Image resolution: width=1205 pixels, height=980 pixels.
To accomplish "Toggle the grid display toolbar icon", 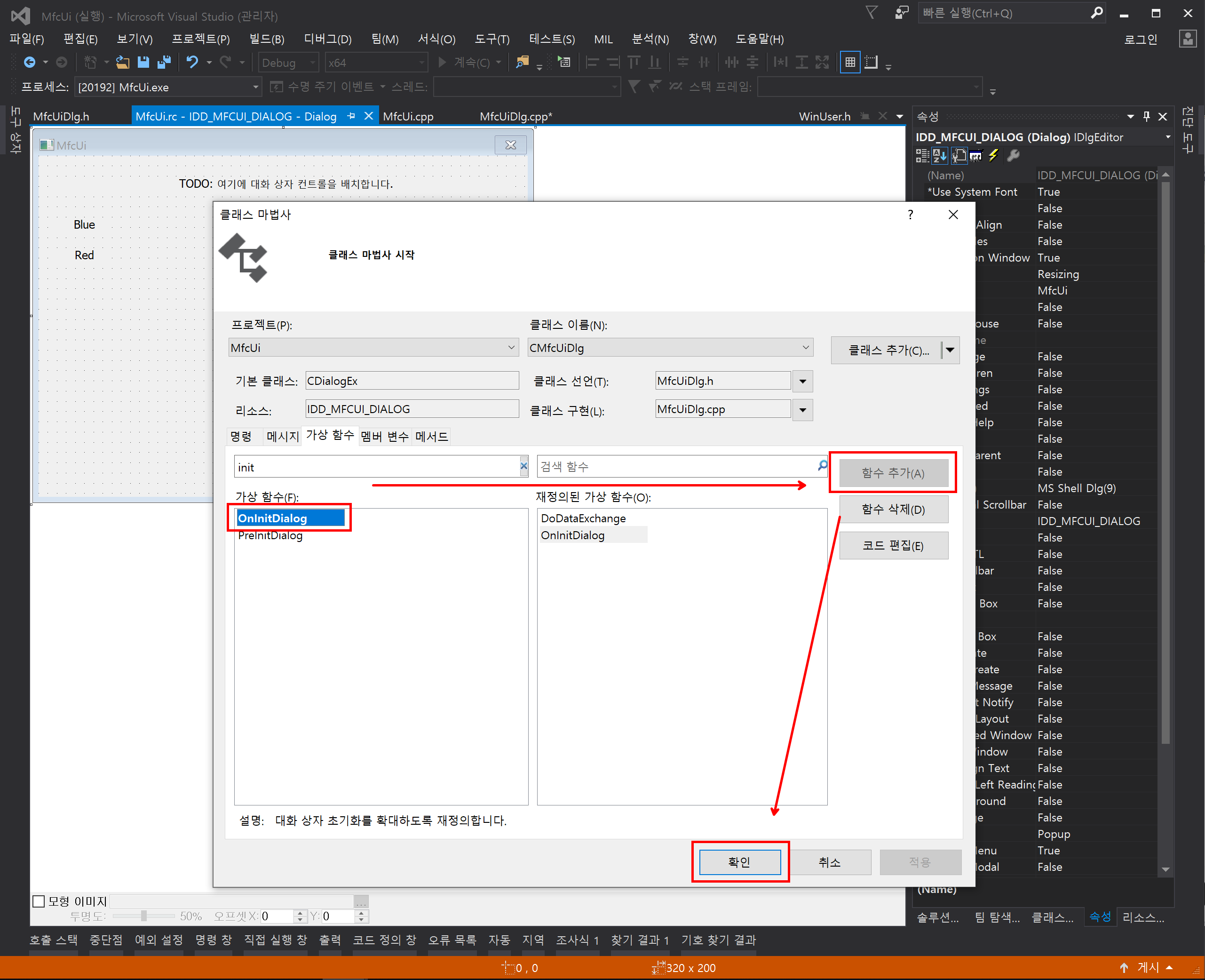I will tap(849, 62).
